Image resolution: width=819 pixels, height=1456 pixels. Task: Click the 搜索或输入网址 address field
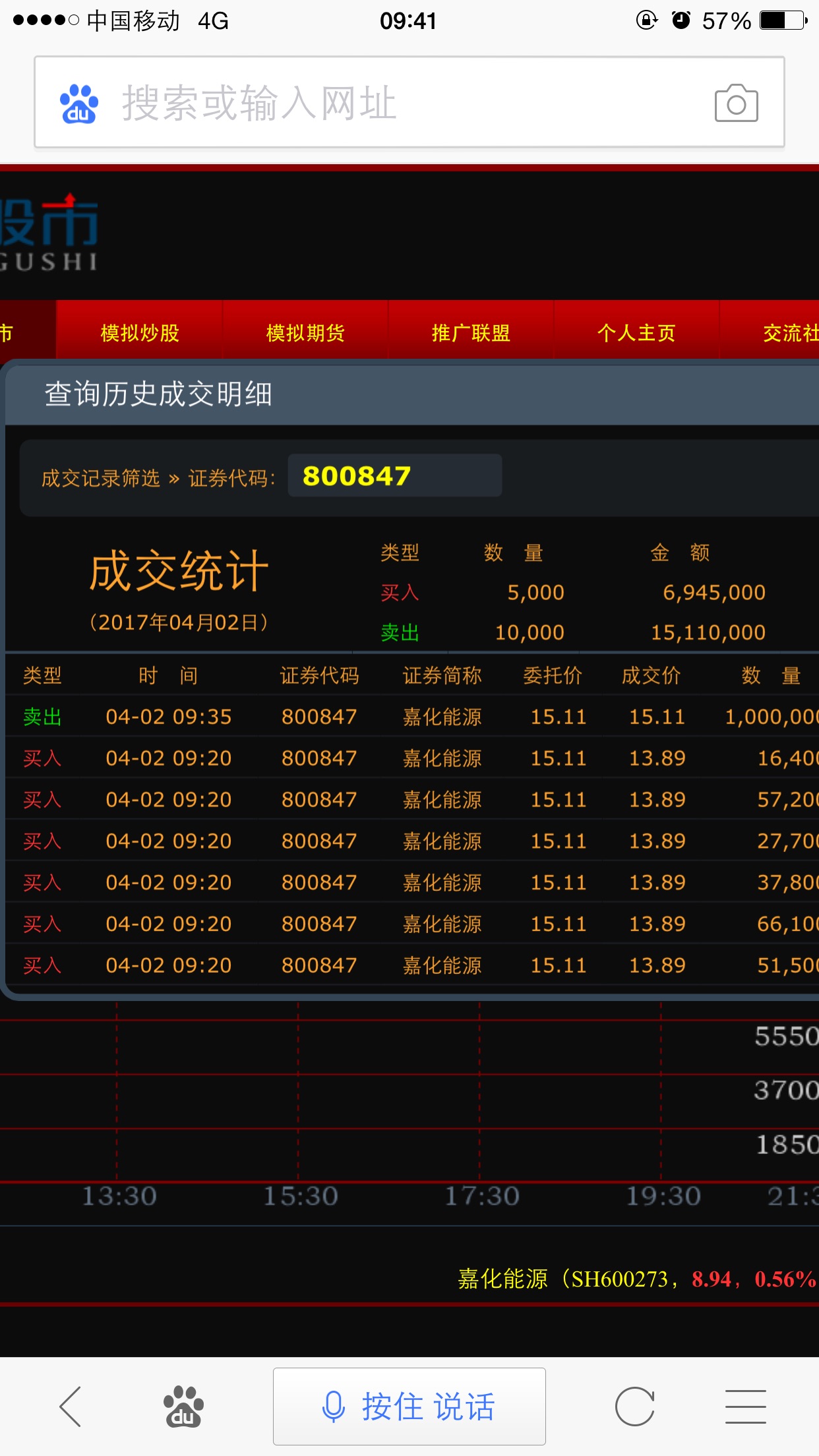396,104
